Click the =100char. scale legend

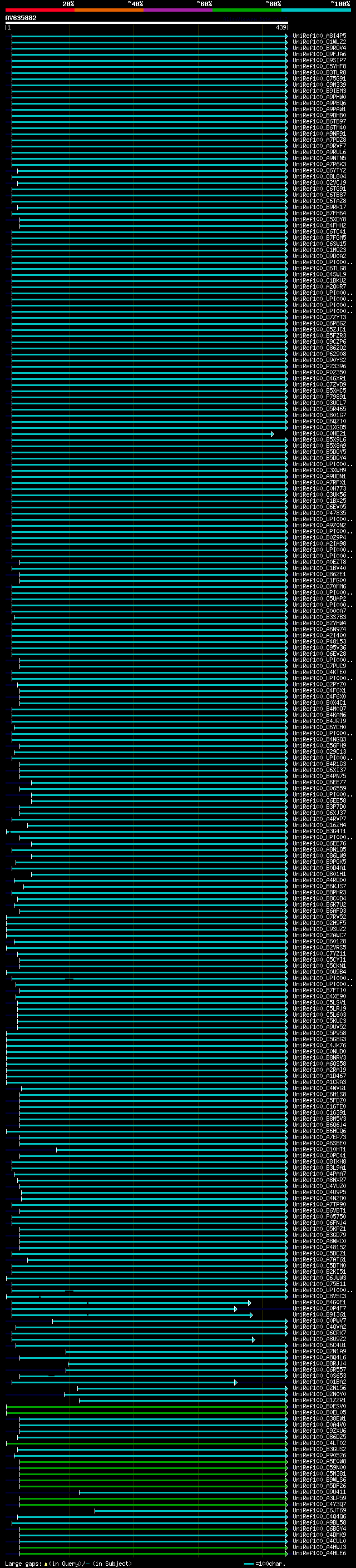(x=264, y=1564)
